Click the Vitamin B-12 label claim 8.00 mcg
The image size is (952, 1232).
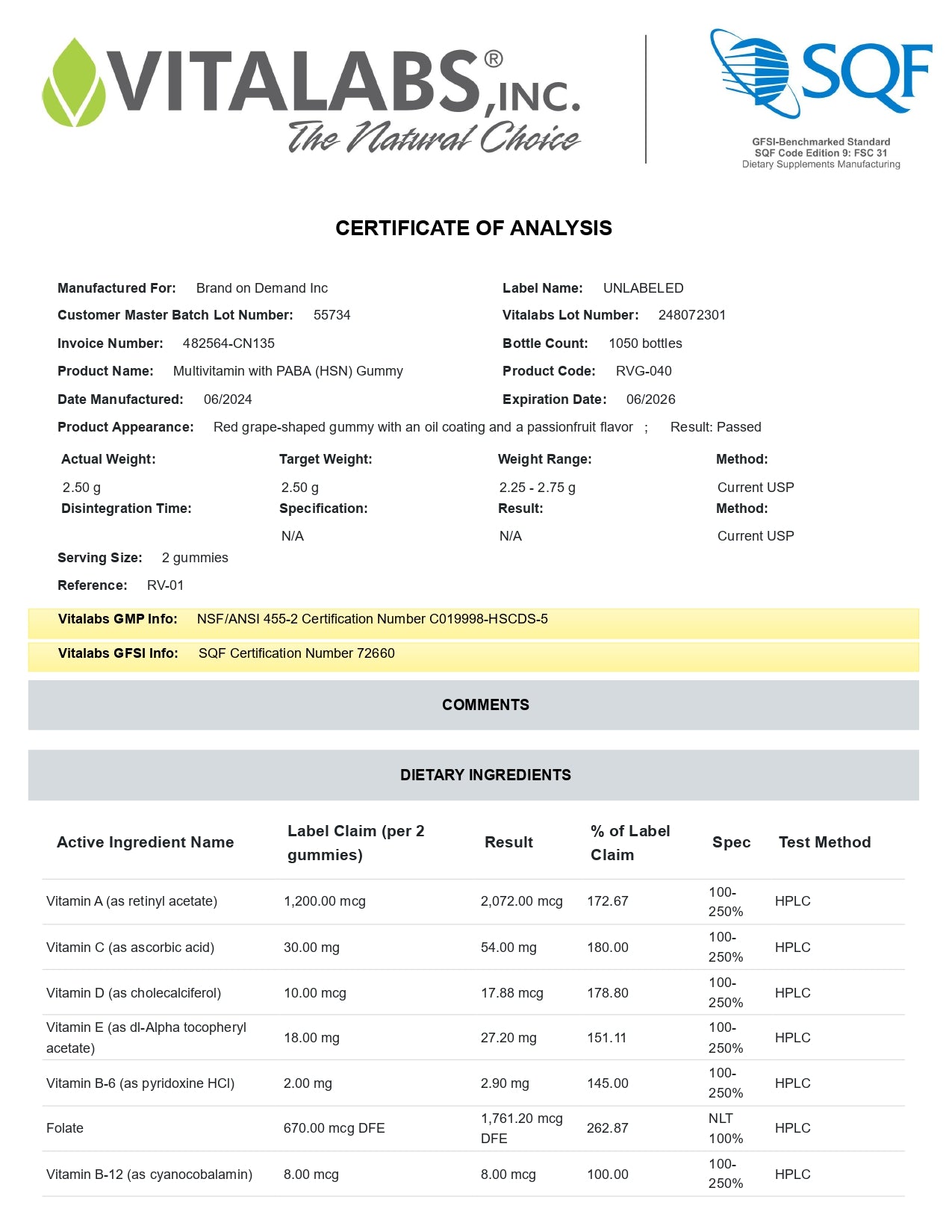311,1175
